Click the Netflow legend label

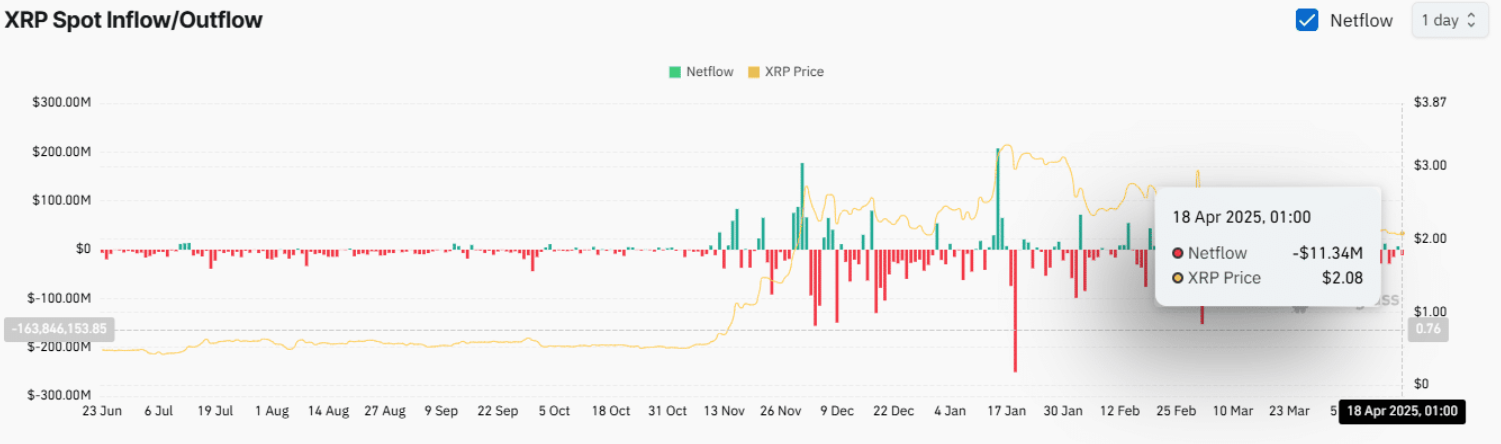point(709,72)
